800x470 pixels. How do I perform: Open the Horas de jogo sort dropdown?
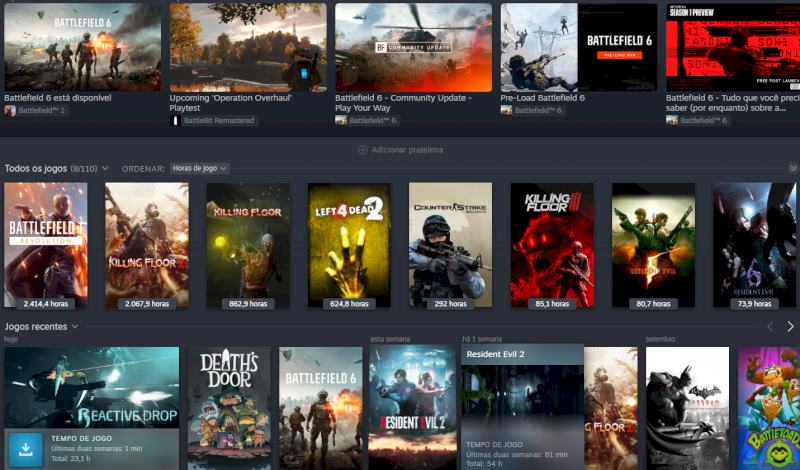pos(199,168)
